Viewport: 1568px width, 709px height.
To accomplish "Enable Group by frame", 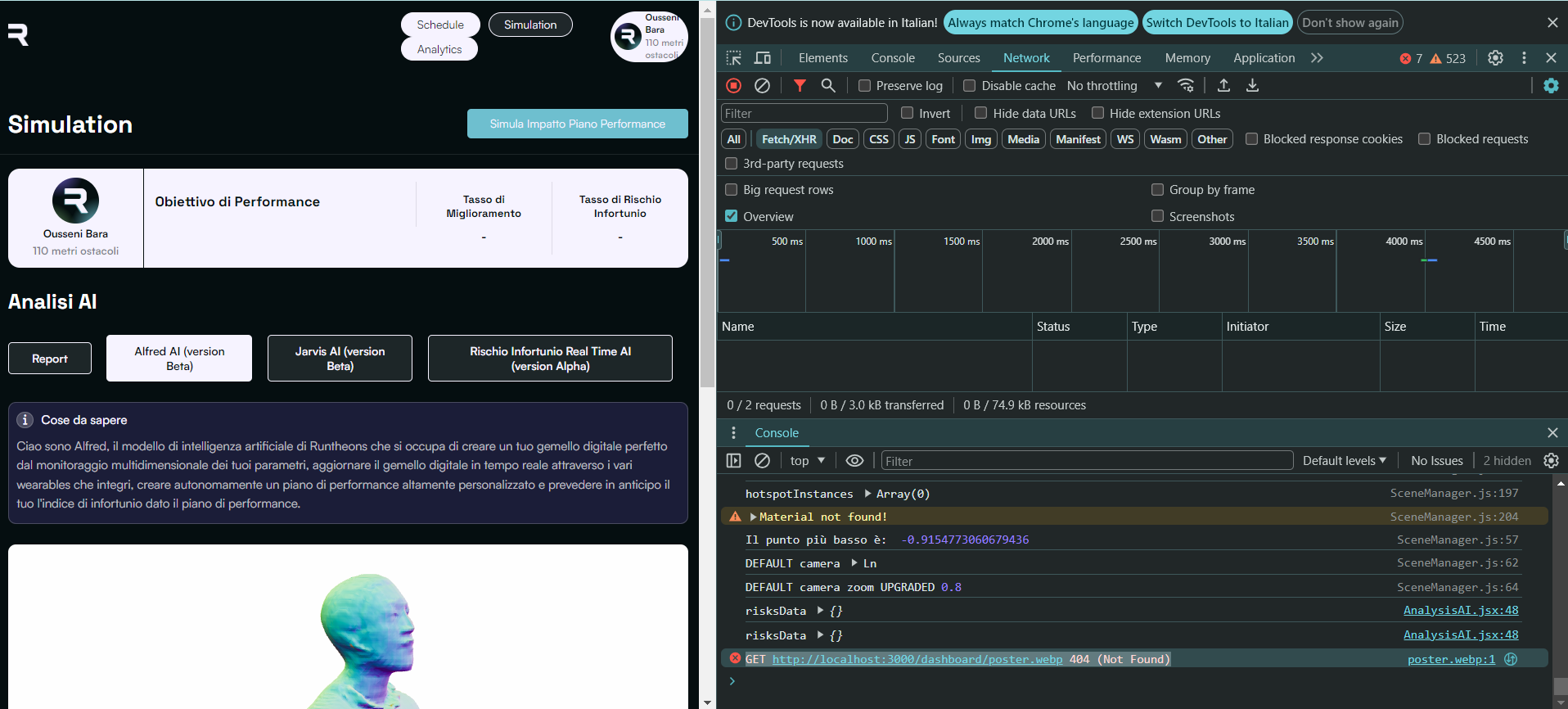I will tap(1157, 190).
